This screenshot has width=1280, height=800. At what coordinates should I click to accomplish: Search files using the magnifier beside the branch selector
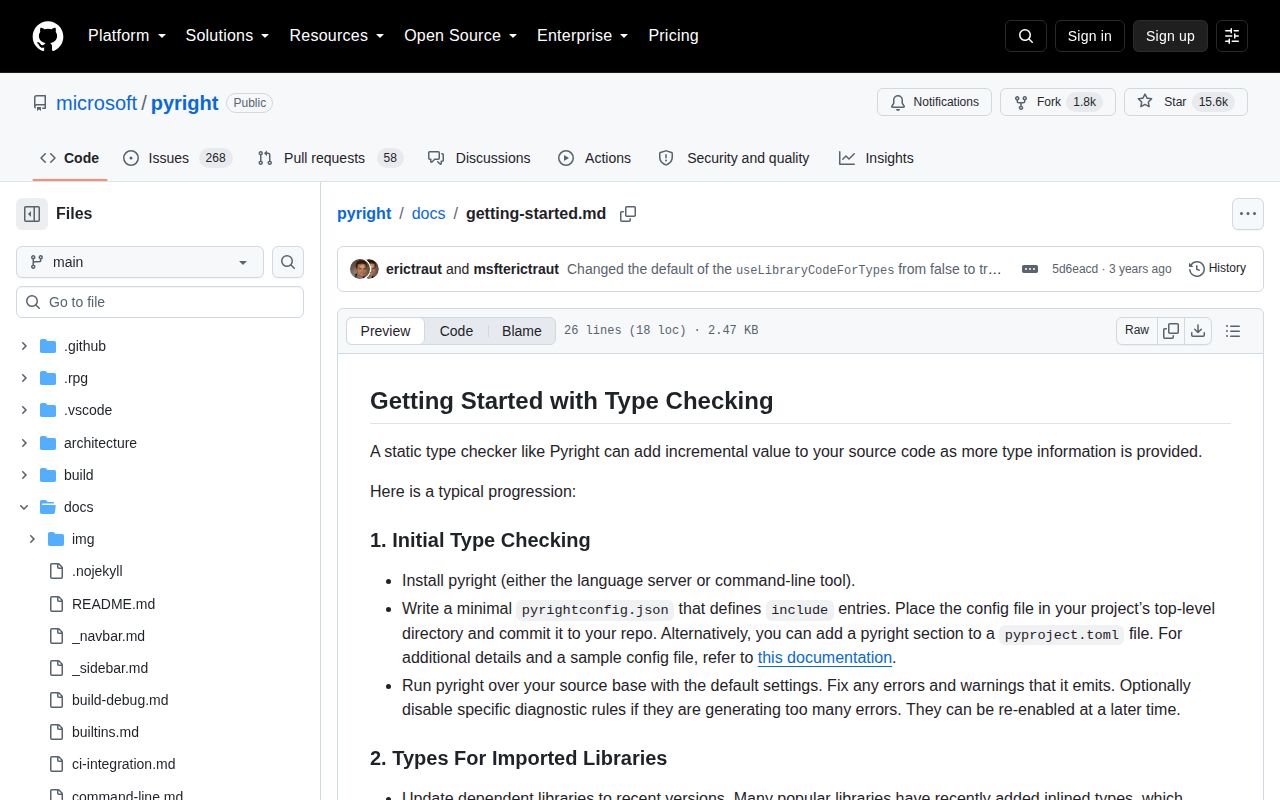click(x=288, y=262)
